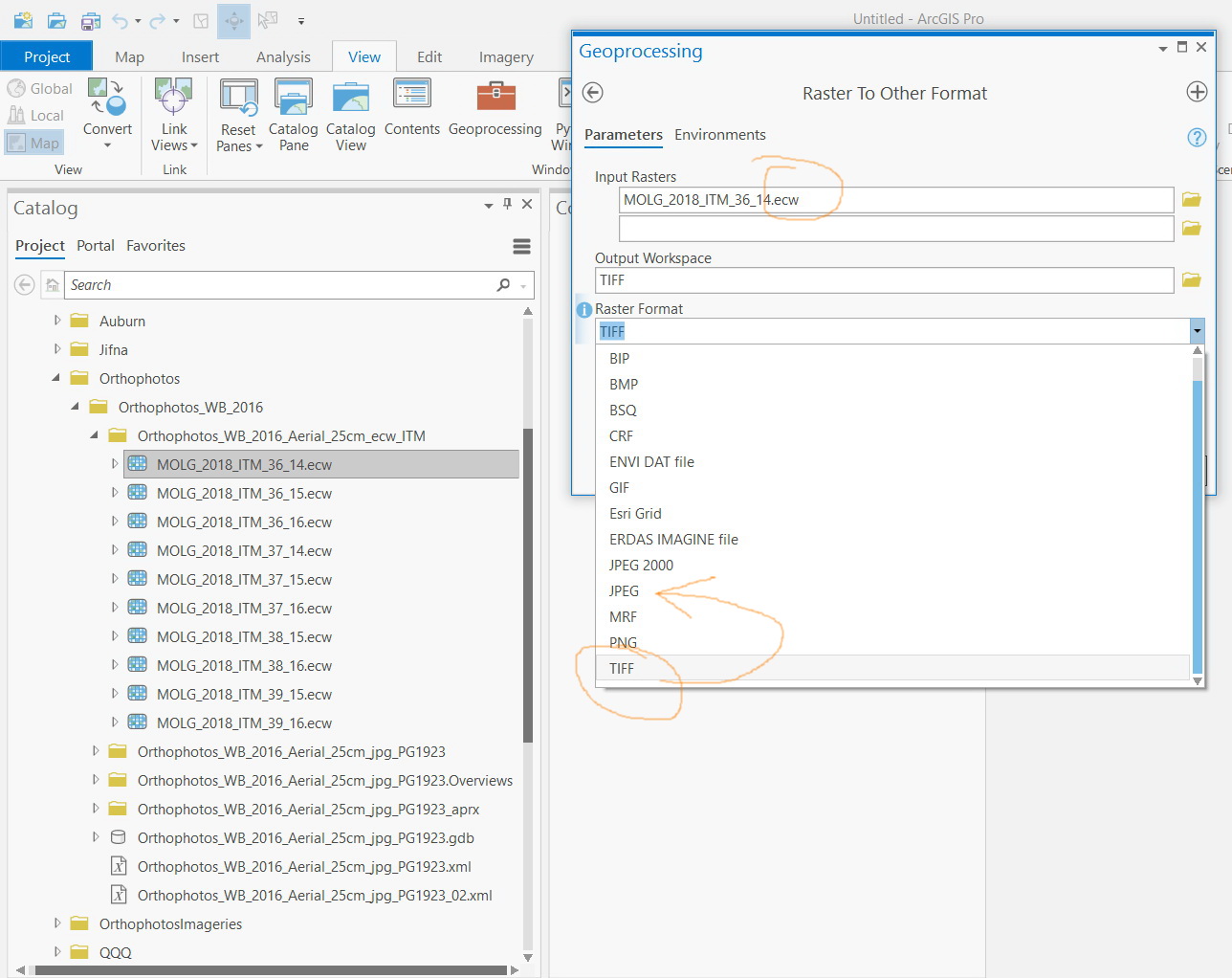Screen dimensions: 1232x978
Task: Click the Redo arrow icon
Action: tap(158, 20)
